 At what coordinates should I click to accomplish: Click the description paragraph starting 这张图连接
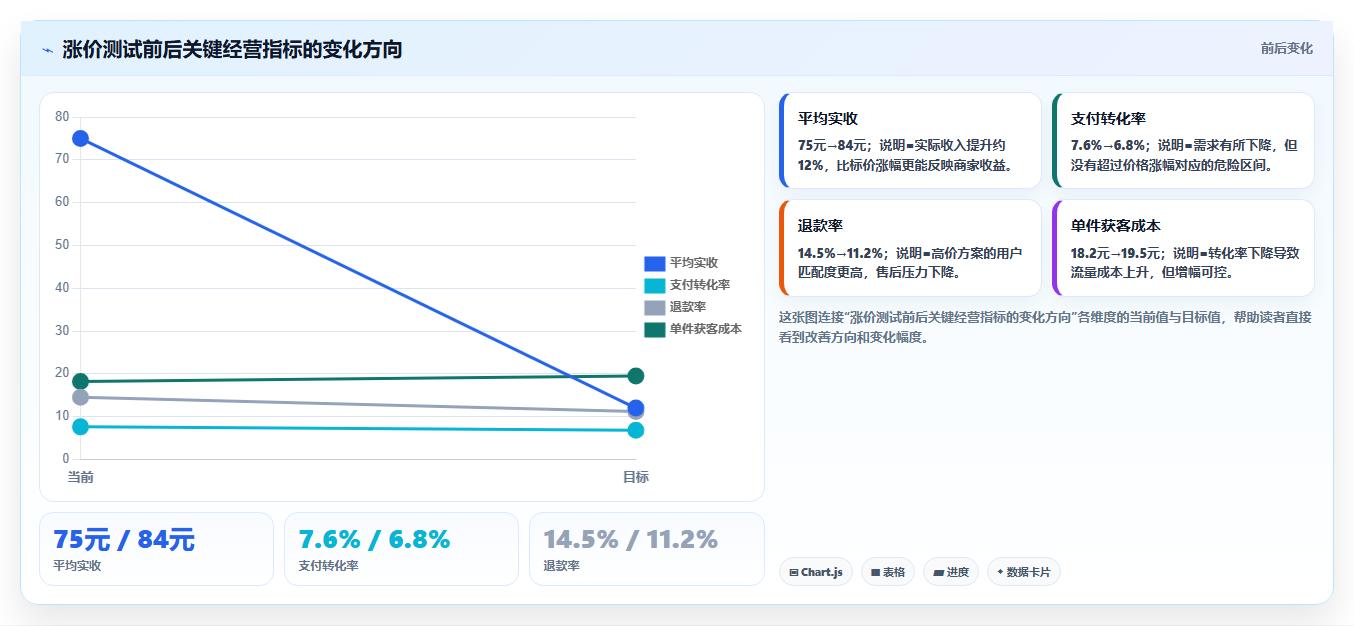[1045, 327]
